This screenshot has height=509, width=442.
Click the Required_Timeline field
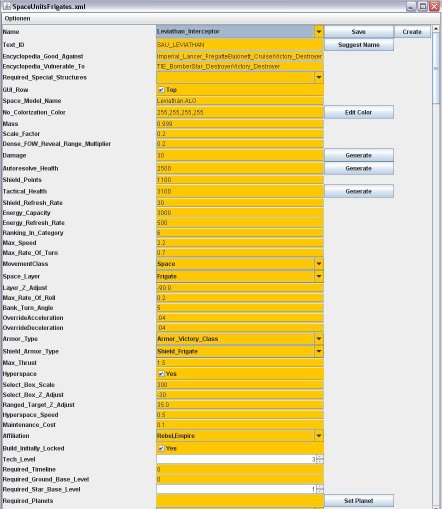tap(240, 469)
